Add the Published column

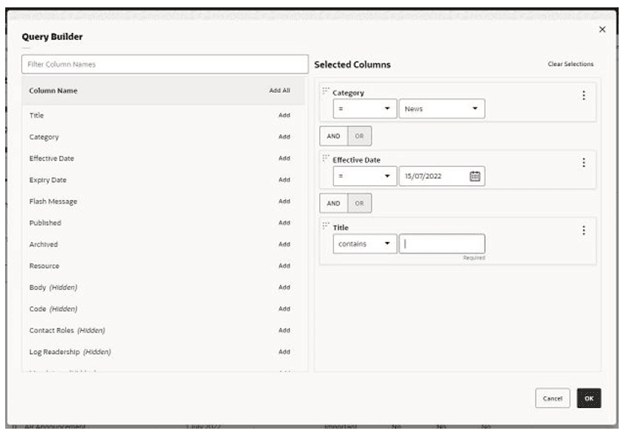284,223
